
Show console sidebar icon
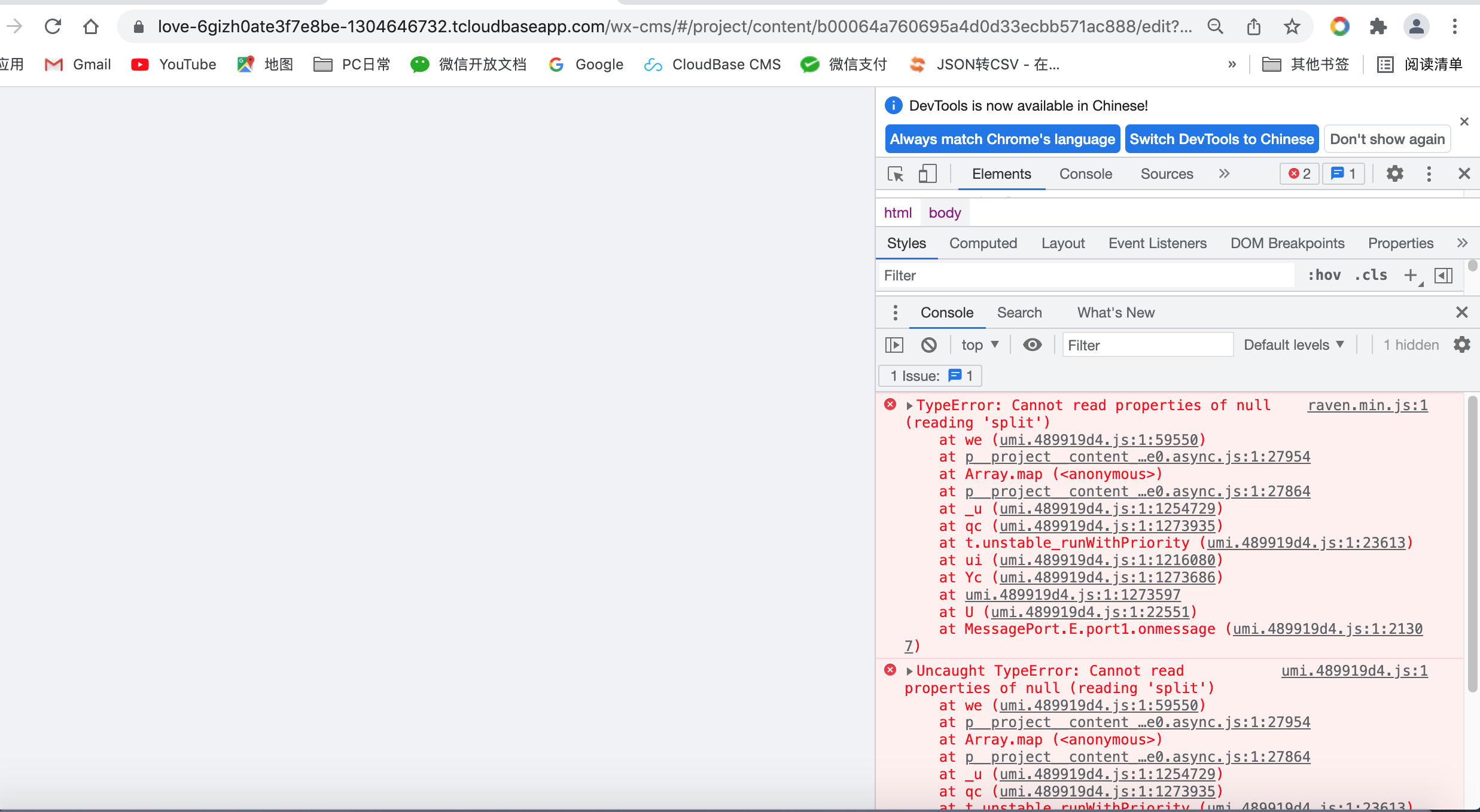894,345
